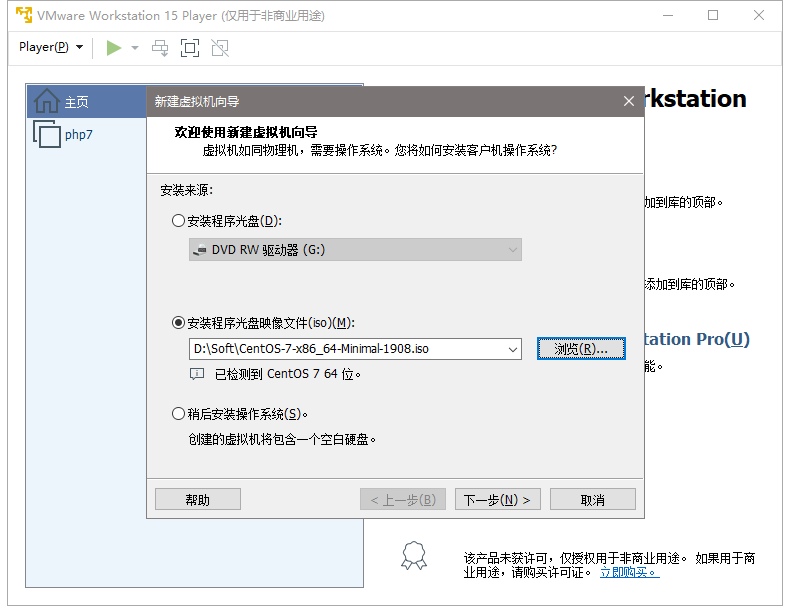Click the green power on play icon
Image resolution: width=790 pixels, height=613 pixels.
[x=114, y=47]
